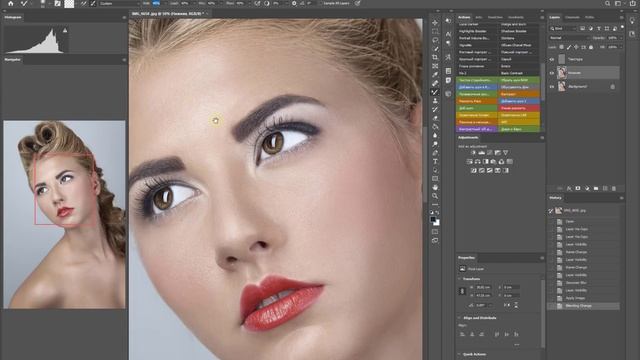The height and width of the screenshot is (360, 640).
Task: Create new group folder icon in Layers
Action: 596,189
